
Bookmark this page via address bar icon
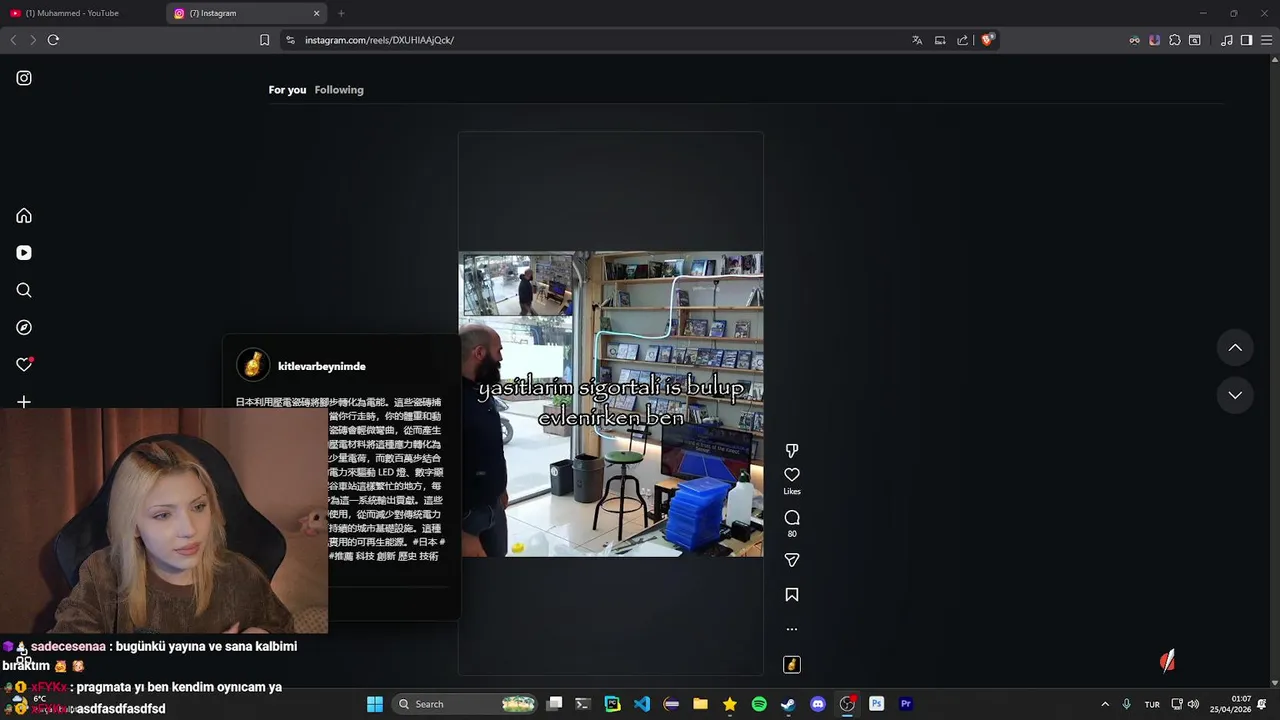[x=264, y=40]
